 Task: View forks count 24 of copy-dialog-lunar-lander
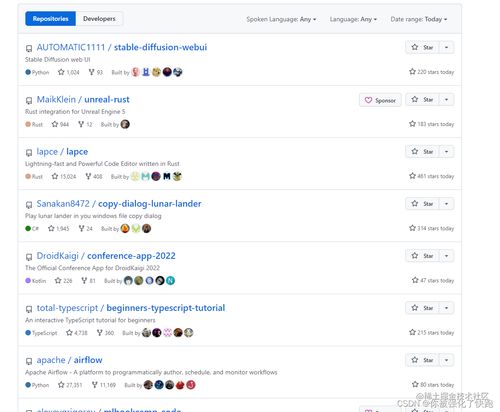[x=86, y=229]
